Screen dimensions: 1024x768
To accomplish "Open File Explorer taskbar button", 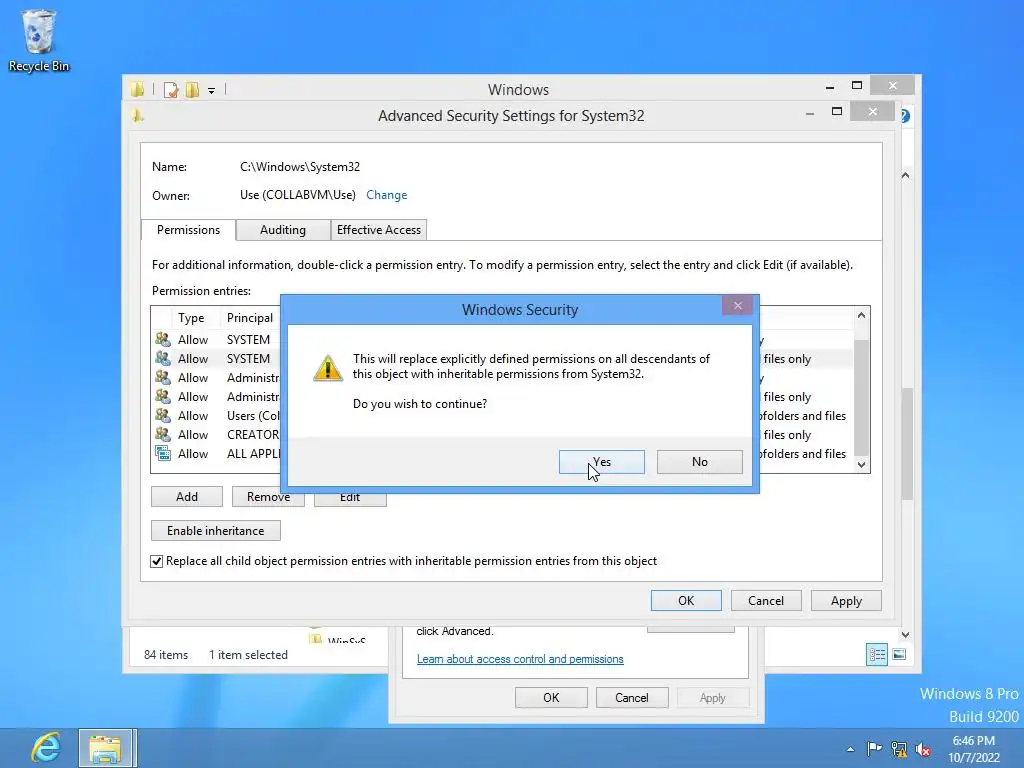I will [106, 748].
